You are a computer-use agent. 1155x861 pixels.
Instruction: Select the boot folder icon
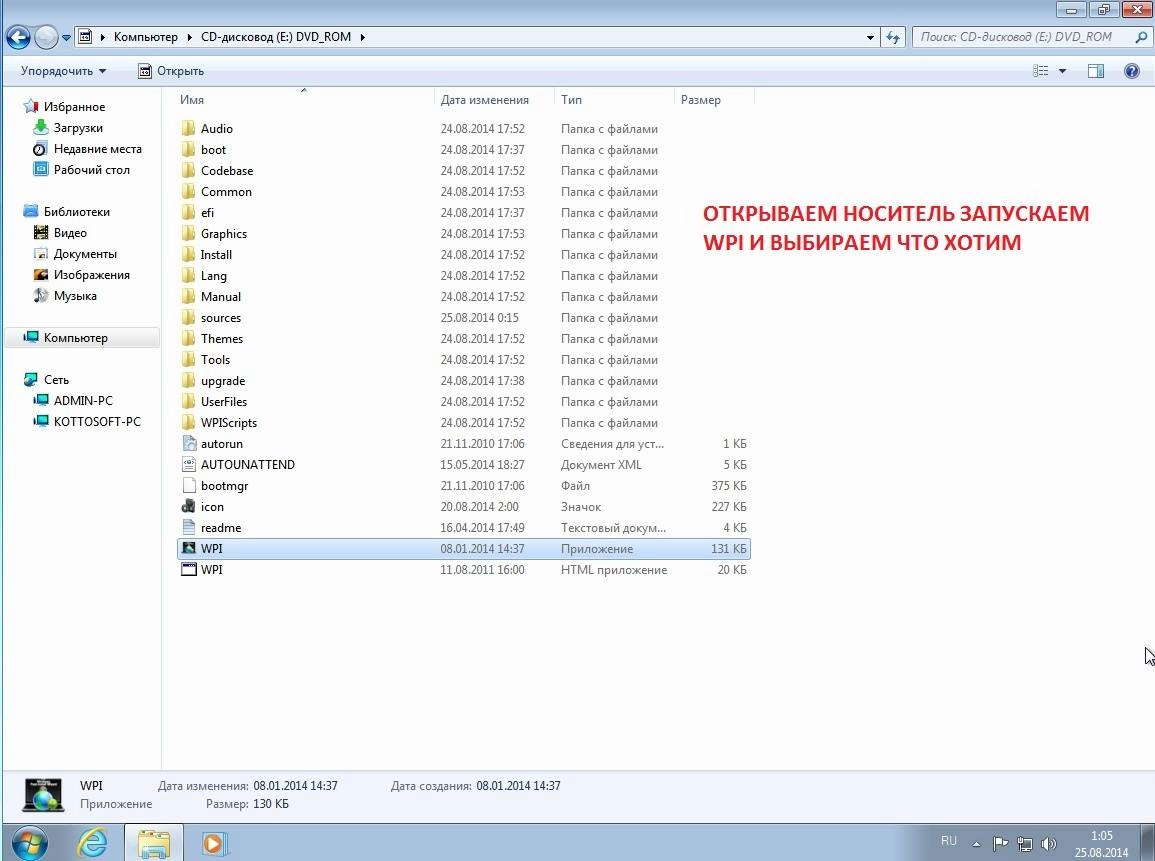tap(189, 150)
